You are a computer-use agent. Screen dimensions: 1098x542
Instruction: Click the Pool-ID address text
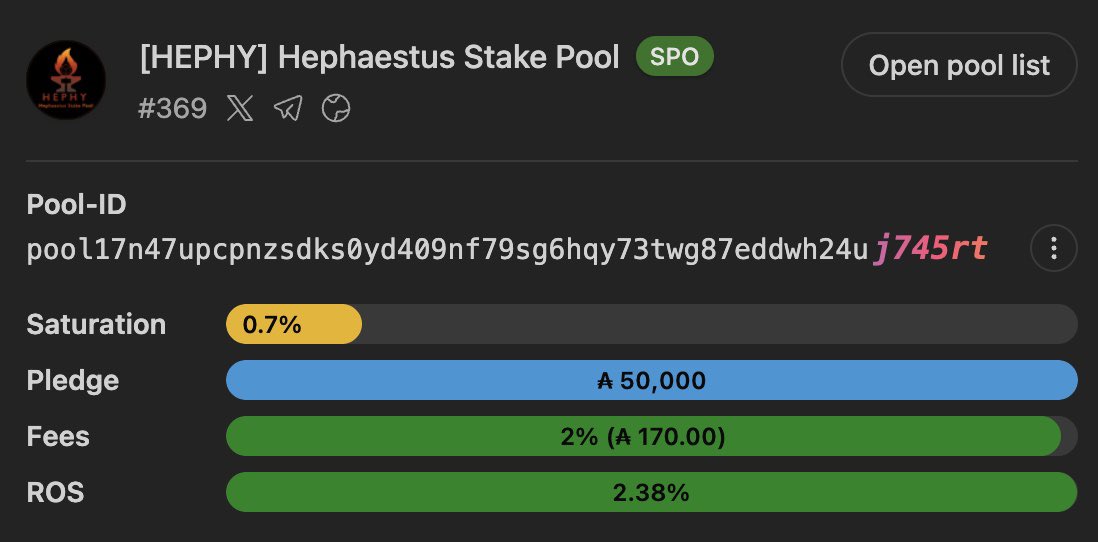[507, 249]
